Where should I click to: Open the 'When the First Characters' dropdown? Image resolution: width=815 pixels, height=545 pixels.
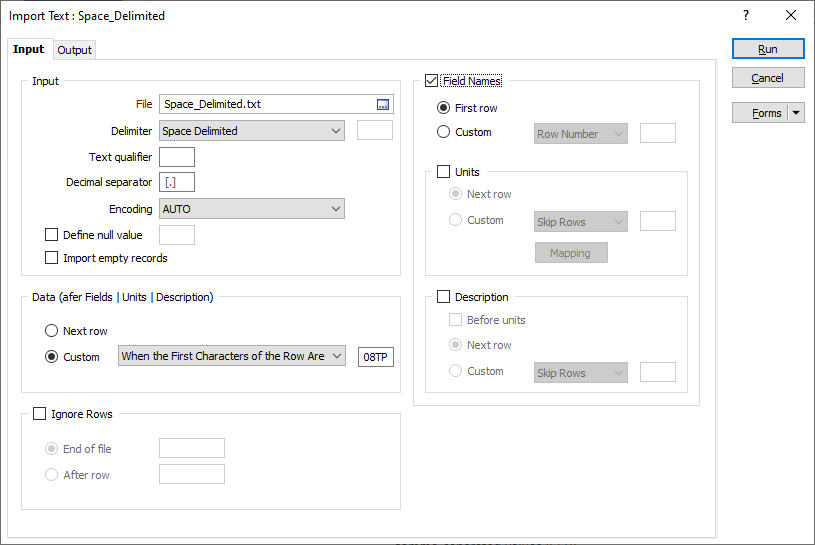[232, 356]
